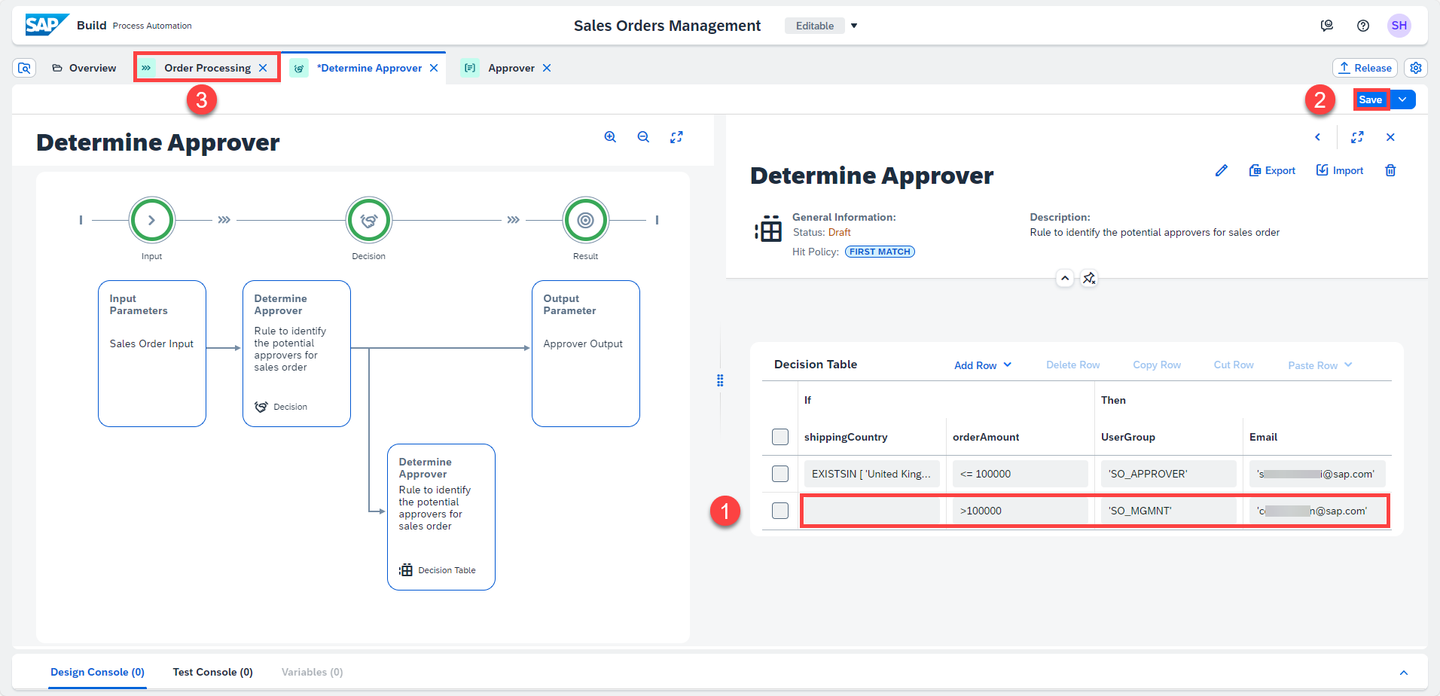Click the back chevron in side panel
Screen dimensions: 1440x696
(x=1318, y=137)
